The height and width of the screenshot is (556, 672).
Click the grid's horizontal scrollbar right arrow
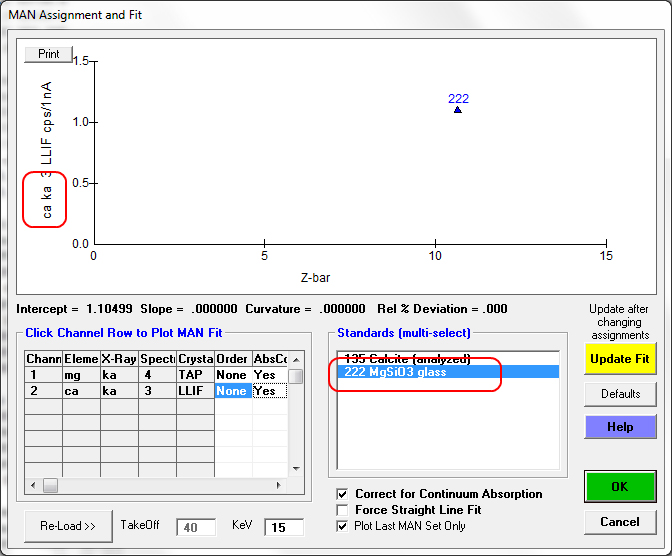pos(281,485)
